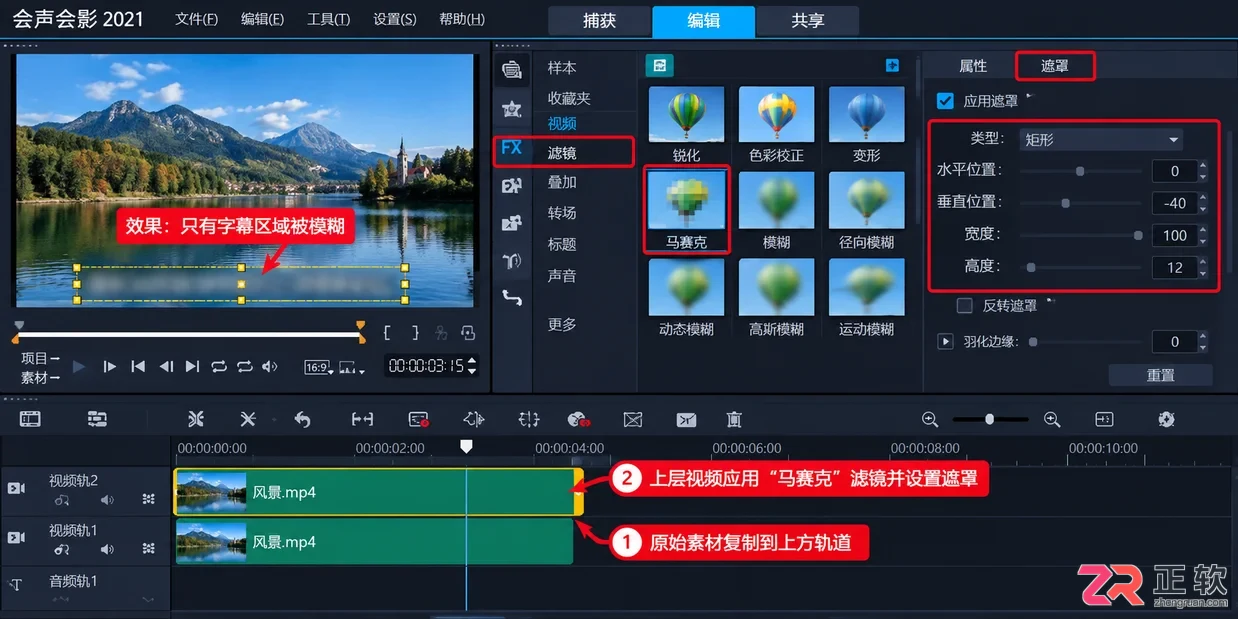Screen dimensions: 1238x619
Task: Zoom out the timeline with magnifier minus
Action: pyautogui.click(x=930, y=420)
